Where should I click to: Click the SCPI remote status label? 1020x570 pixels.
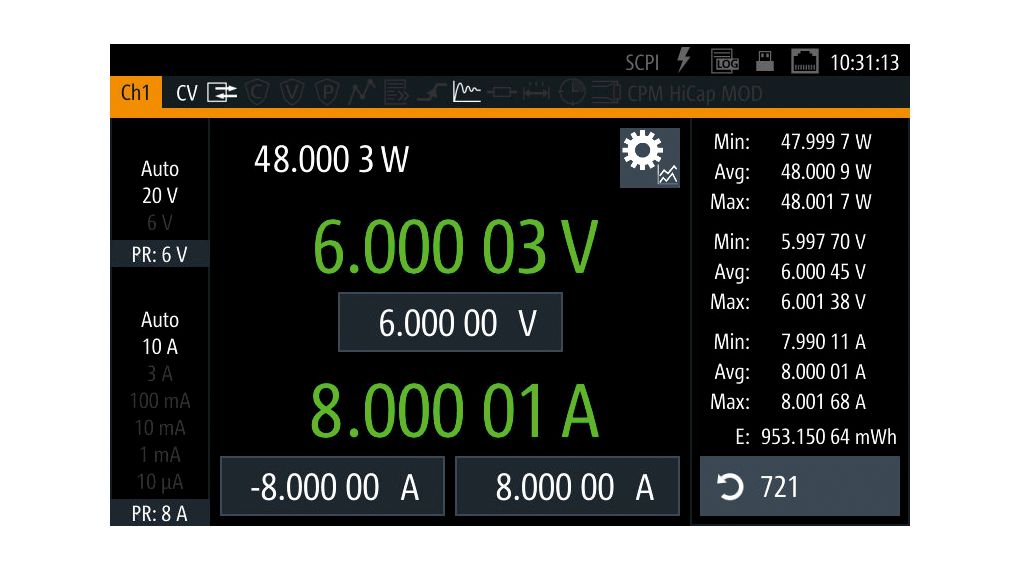pos(642,62)
